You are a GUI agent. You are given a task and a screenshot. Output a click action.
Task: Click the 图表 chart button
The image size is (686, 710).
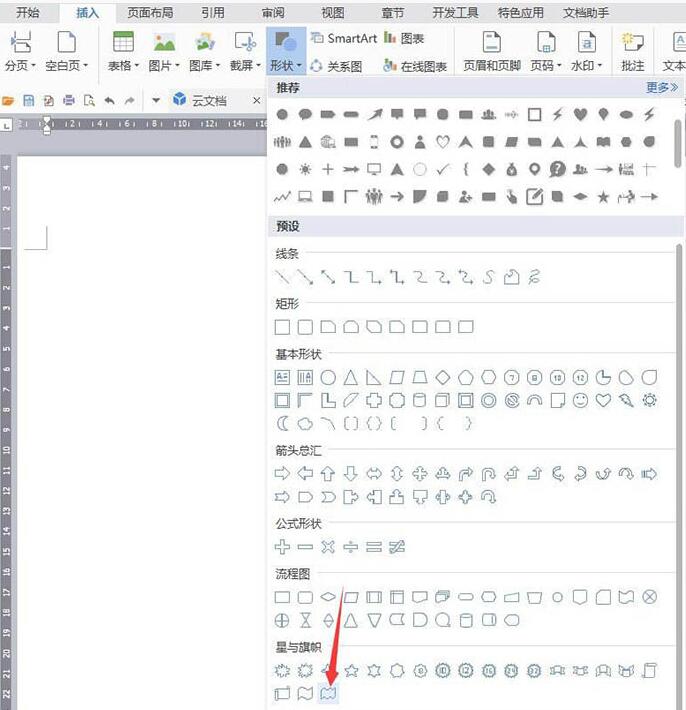[x=404, y=38]
